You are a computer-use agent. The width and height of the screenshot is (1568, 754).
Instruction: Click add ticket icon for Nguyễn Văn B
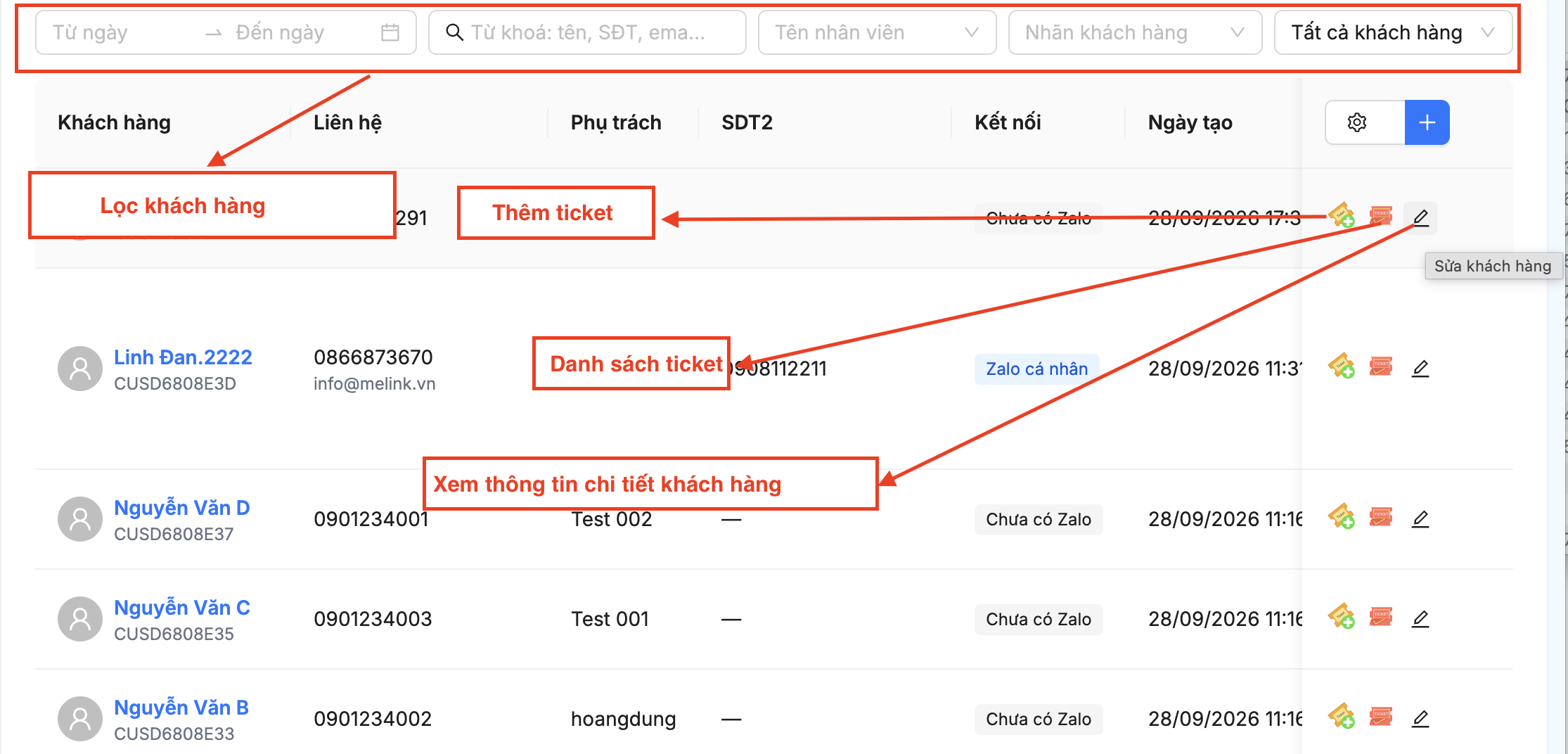point(1342,717)
